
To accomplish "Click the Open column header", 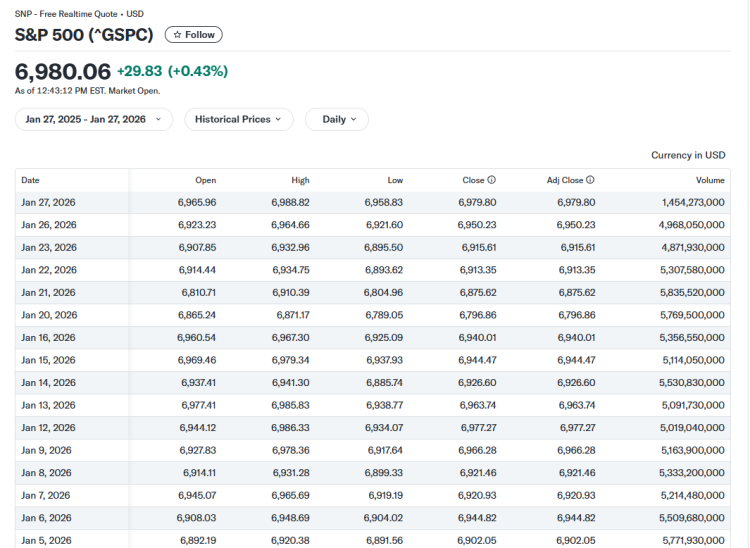I will (x=205, y=180).
